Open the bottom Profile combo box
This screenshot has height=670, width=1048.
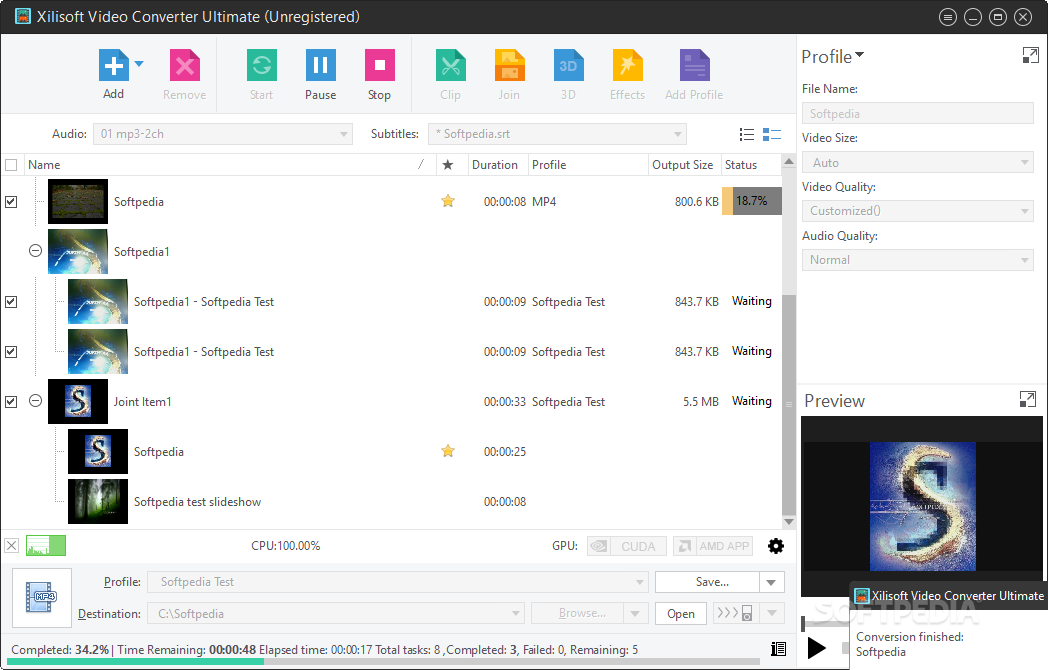(x=398, y=582)
